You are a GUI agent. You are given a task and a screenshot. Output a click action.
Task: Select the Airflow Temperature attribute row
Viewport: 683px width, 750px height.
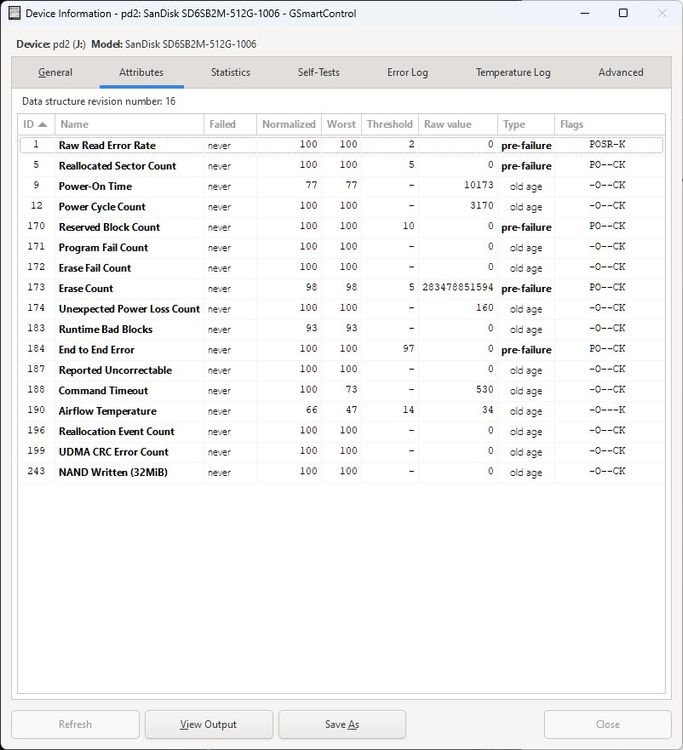(x=342, y=411)
